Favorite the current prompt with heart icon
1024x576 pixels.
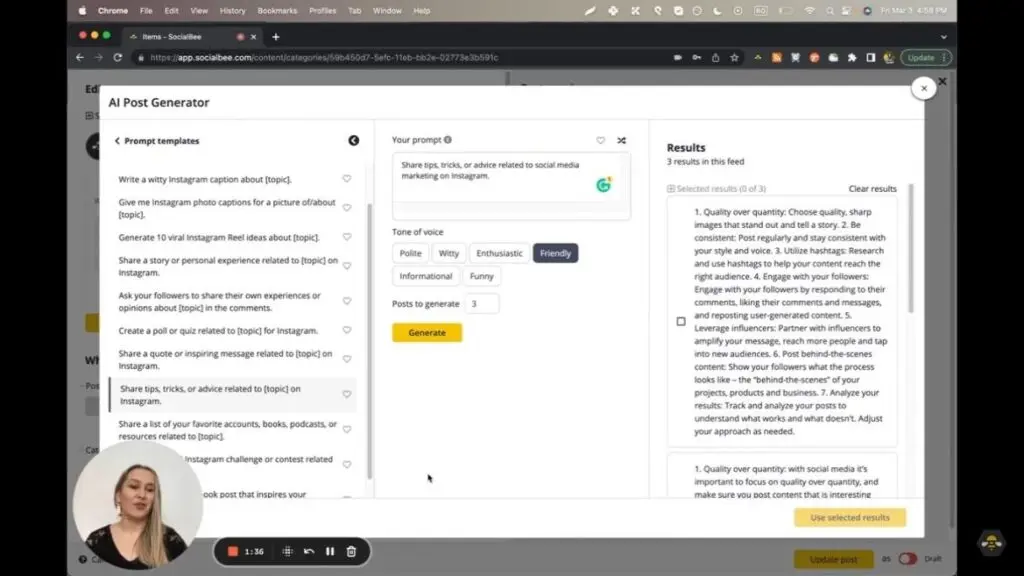coord(600,141)
